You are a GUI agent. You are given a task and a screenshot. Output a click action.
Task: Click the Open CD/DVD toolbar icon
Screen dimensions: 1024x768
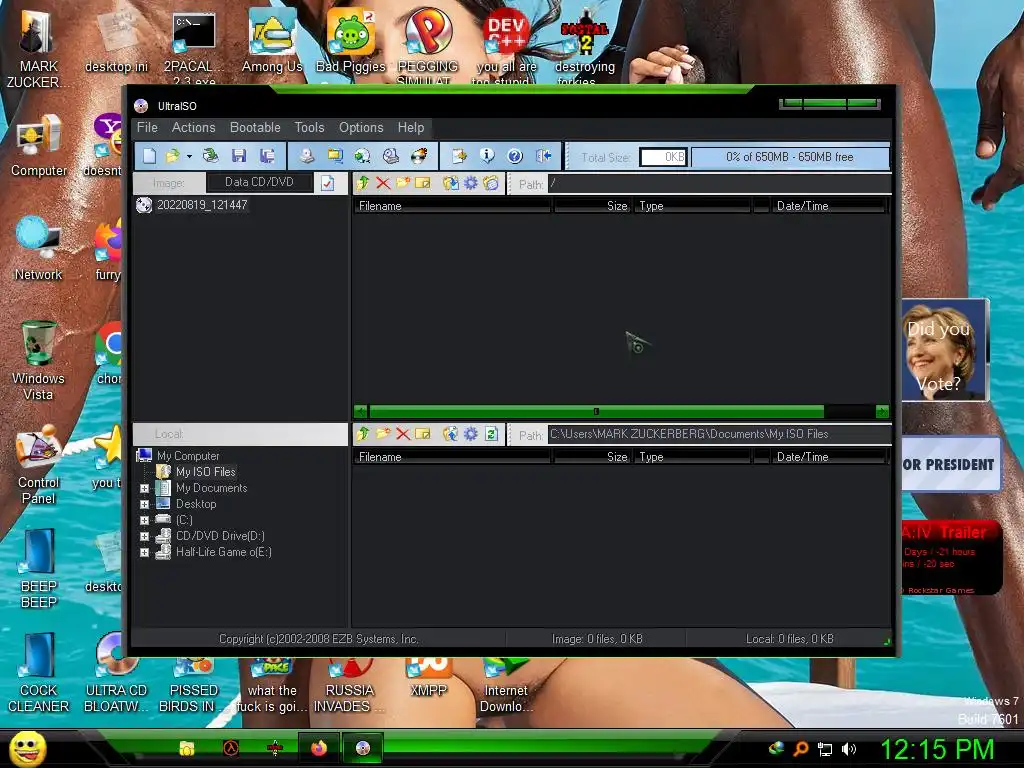tap(210, 155)
